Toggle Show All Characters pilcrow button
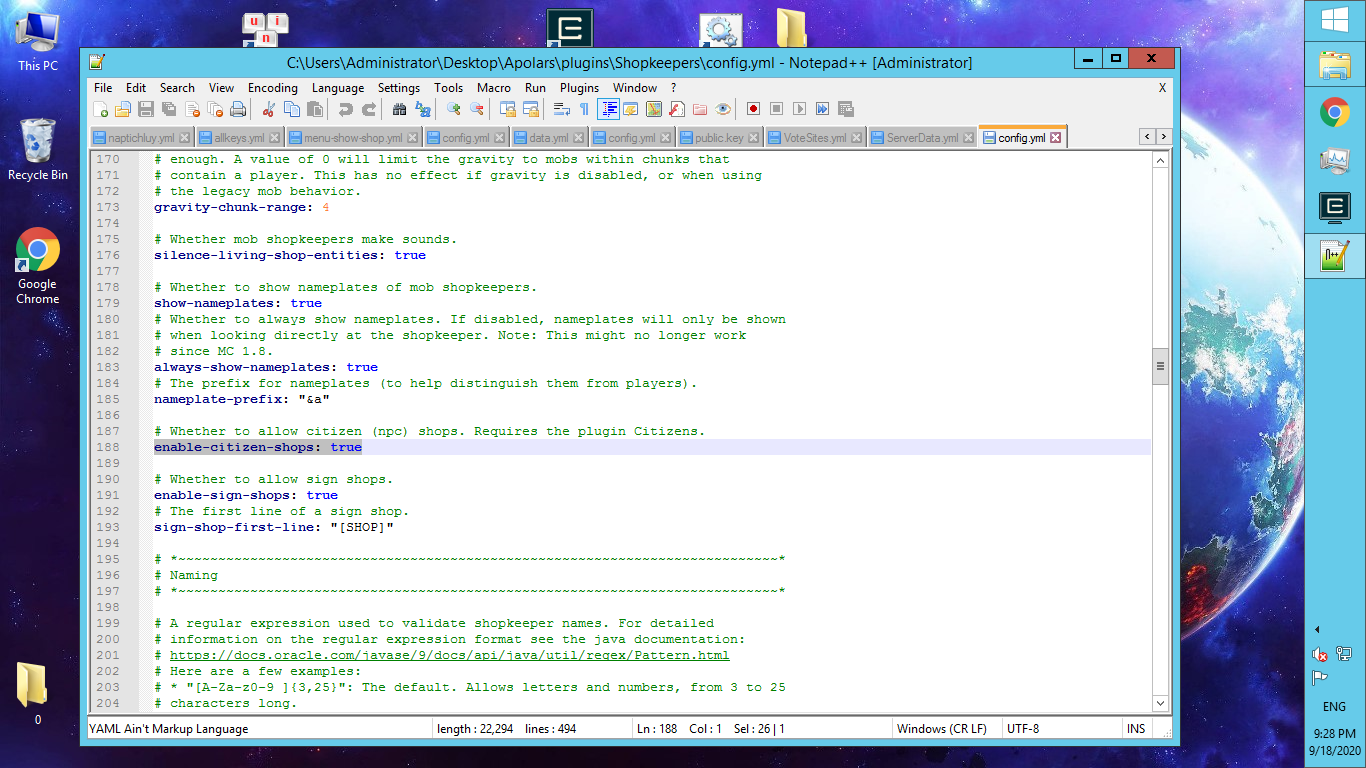This screenshot has width=1366, height=768. pyautogui.click(x=584, y=109)
